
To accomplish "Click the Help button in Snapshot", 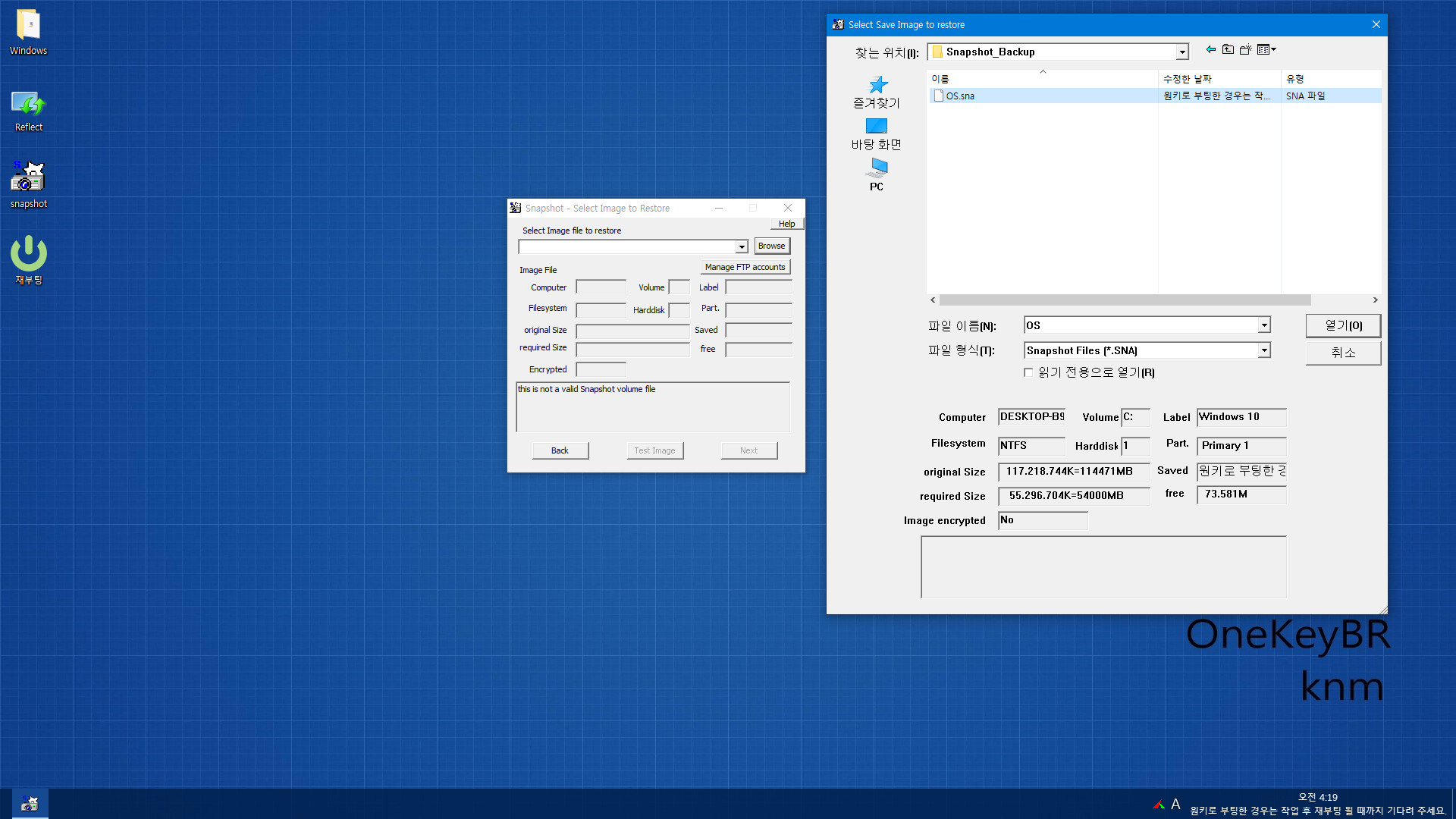I will 787,224.
